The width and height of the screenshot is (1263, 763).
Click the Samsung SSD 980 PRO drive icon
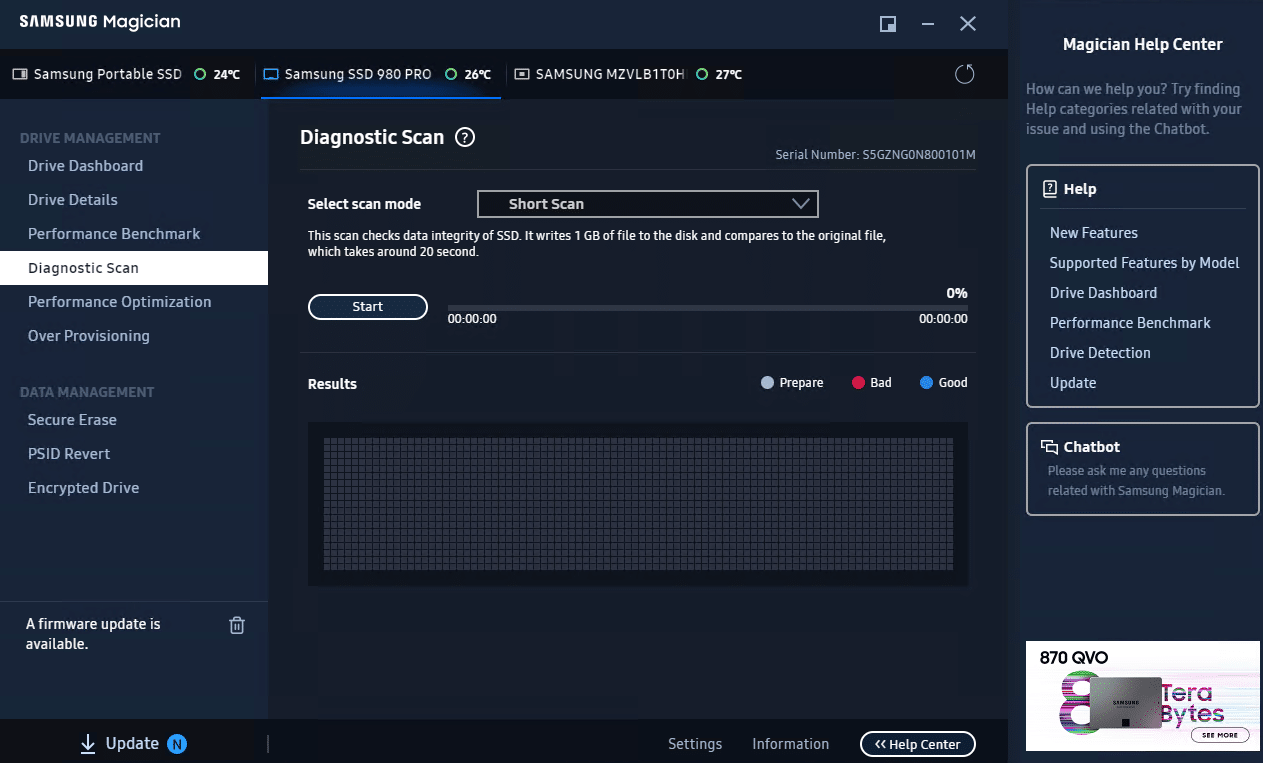click(271, 74)
